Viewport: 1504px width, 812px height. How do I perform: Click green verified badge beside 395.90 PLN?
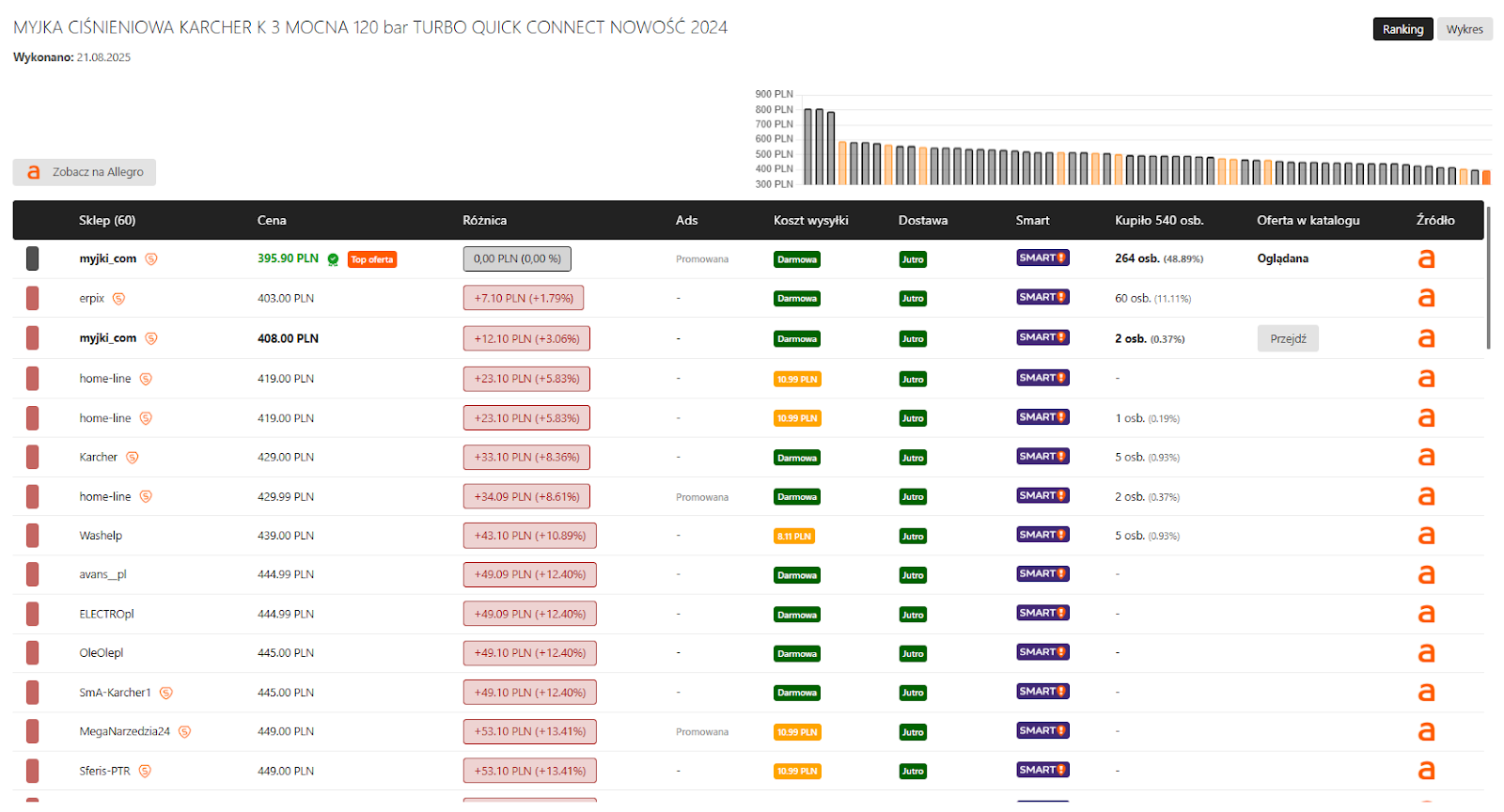coord(333,259)
